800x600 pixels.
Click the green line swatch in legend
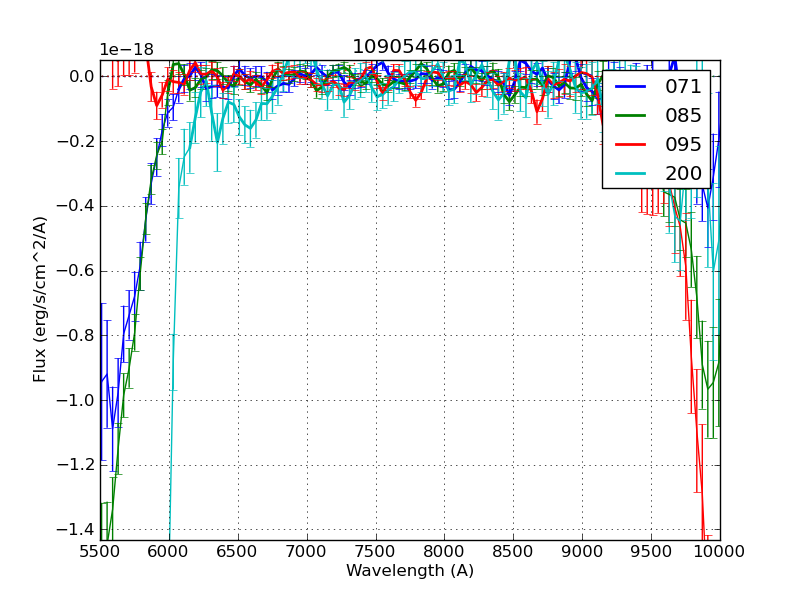pyautogui.click(x=632, y=116)
